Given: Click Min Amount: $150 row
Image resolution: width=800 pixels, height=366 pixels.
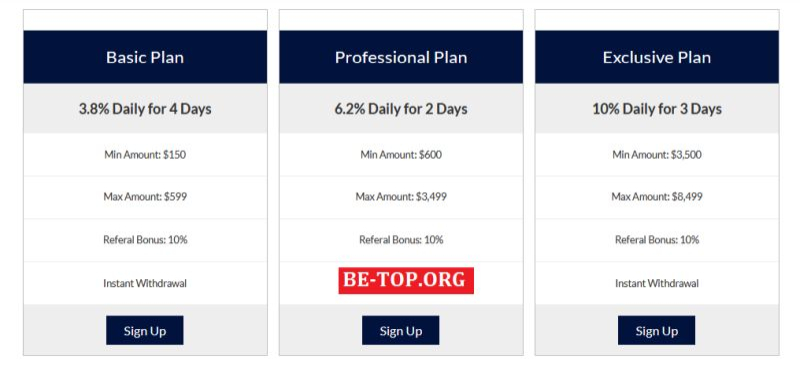Looking at the screenshot, I should point(145,155).
